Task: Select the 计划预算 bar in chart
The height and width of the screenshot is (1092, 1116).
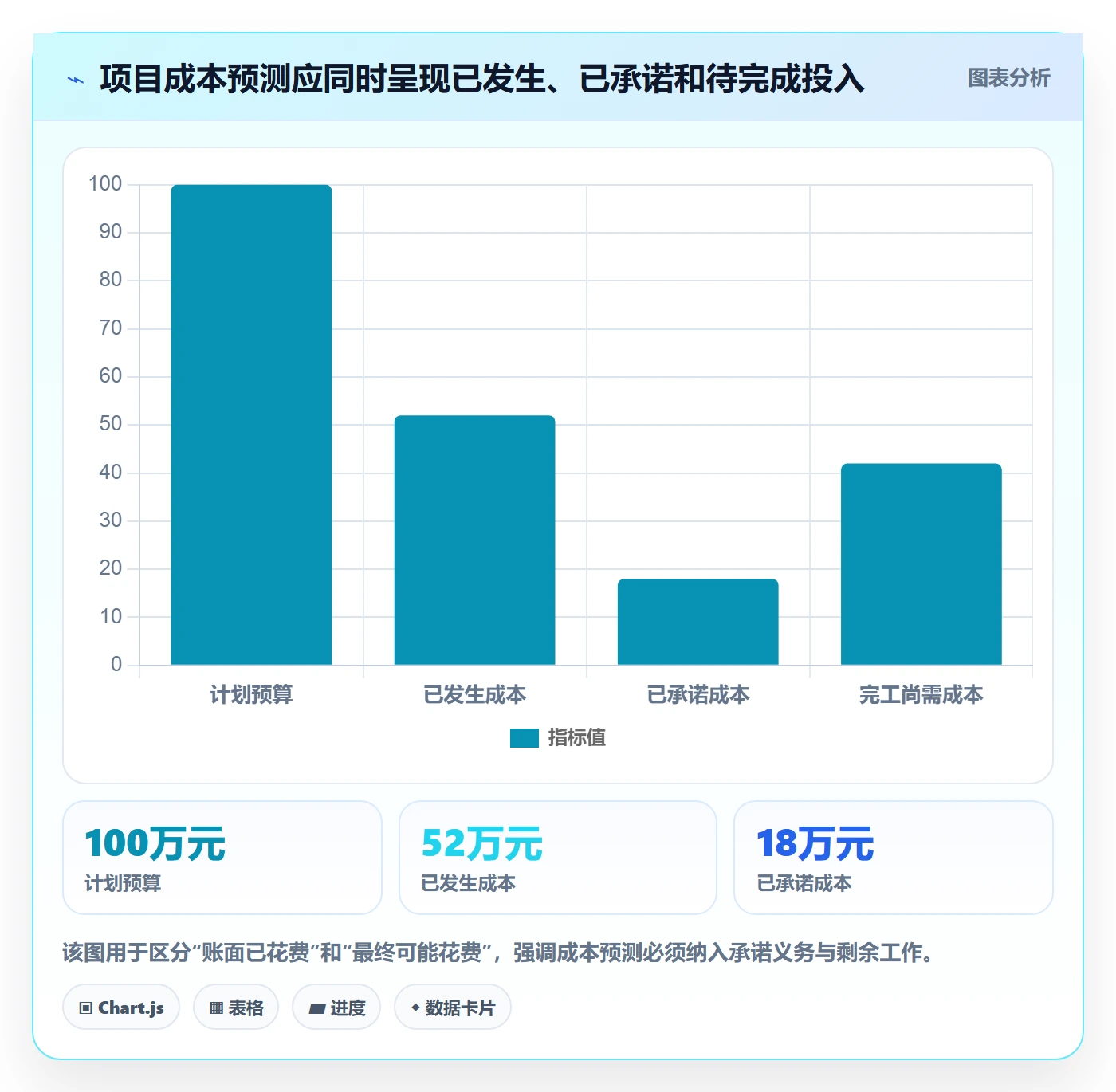Action: coord(251,425)
